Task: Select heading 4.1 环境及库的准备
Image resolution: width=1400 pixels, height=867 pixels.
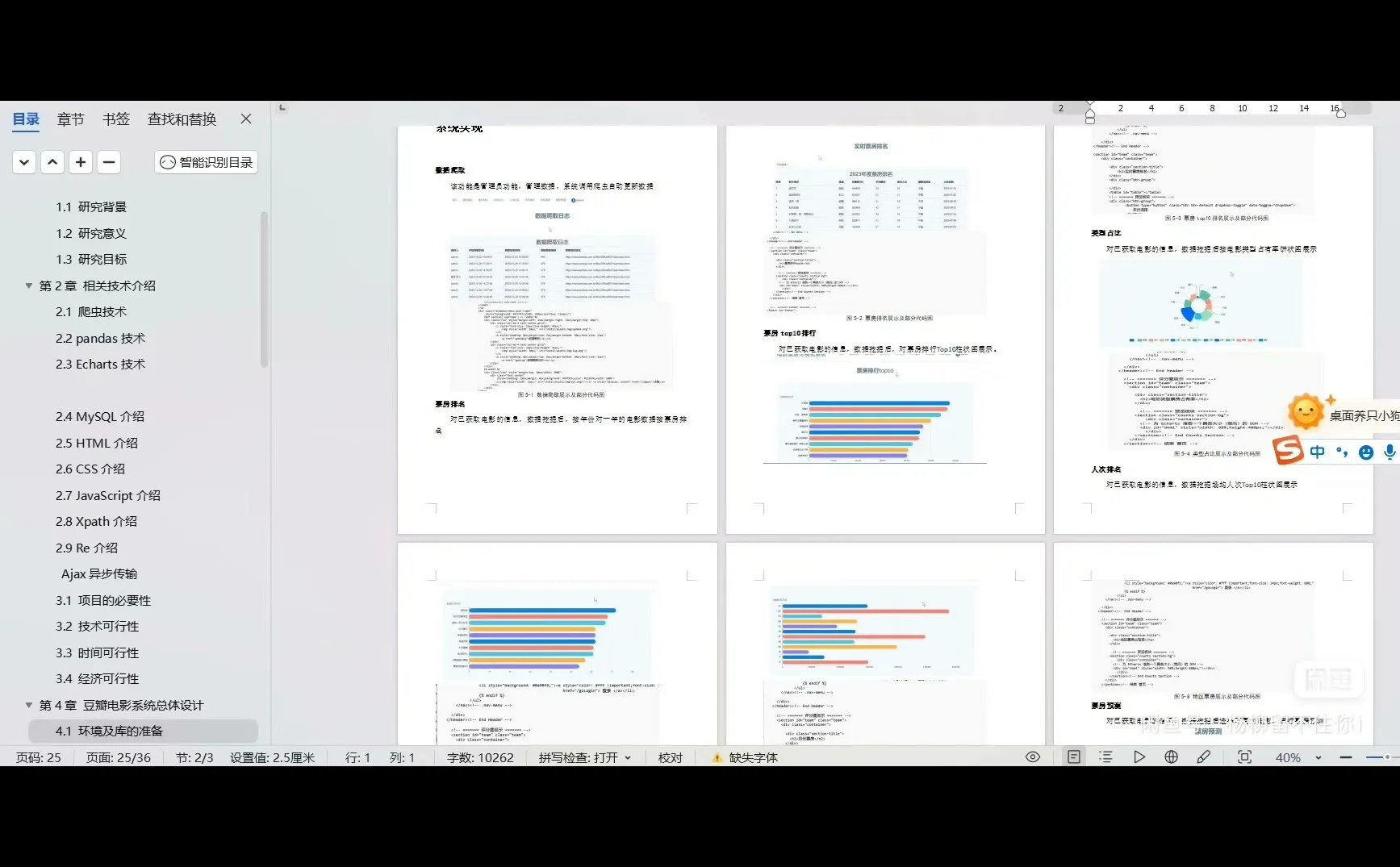Action: click(x=143, y=732)
